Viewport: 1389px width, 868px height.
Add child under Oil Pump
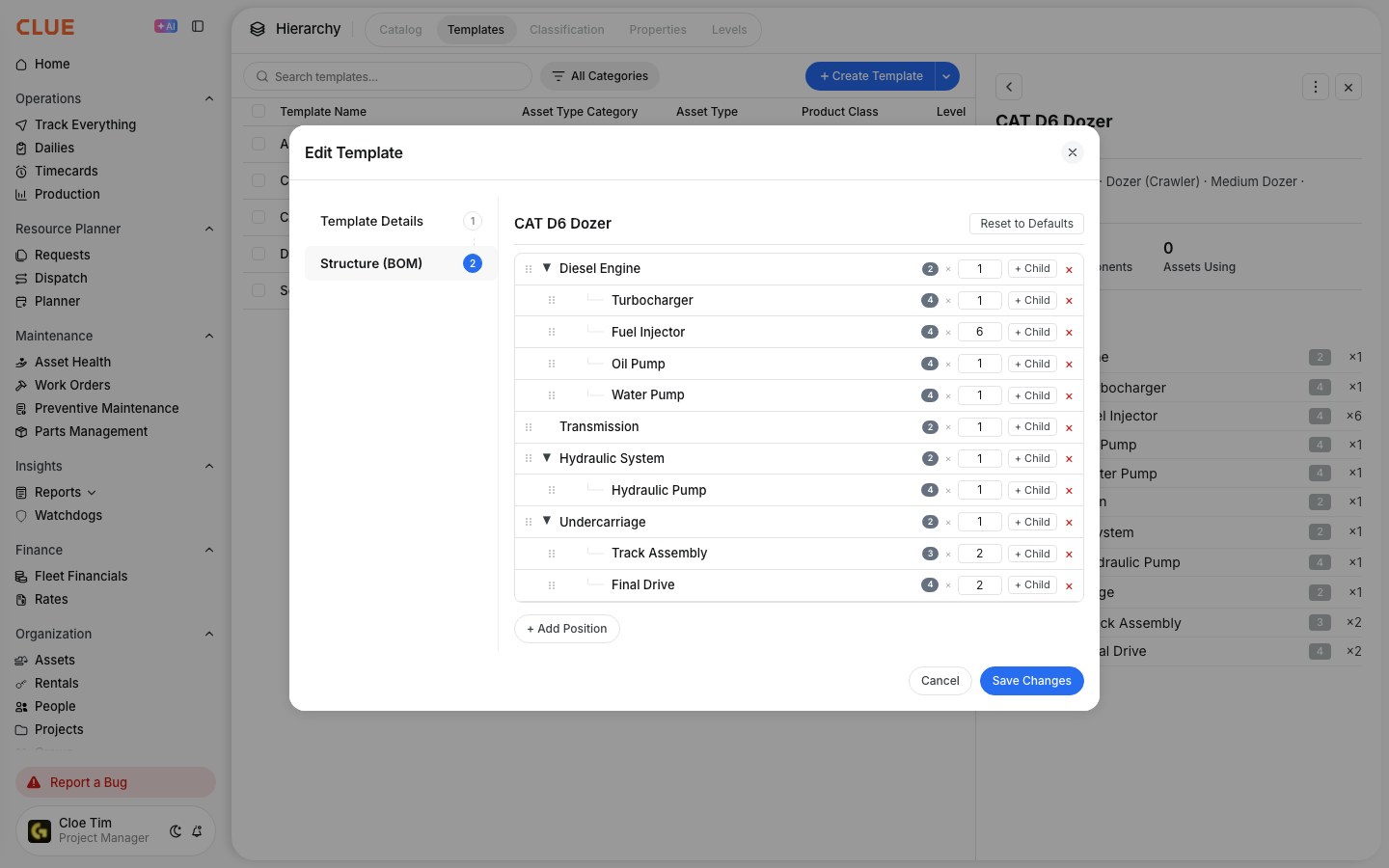pos(1032,364)
